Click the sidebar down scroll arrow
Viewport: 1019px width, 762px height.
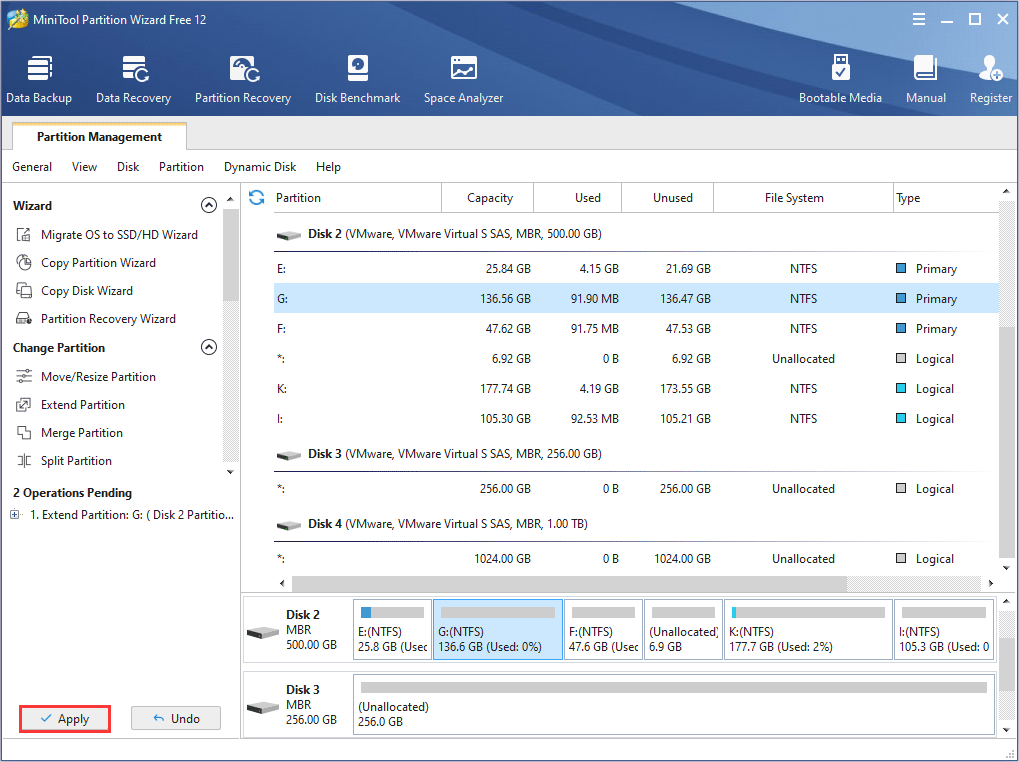click(230, 472)
